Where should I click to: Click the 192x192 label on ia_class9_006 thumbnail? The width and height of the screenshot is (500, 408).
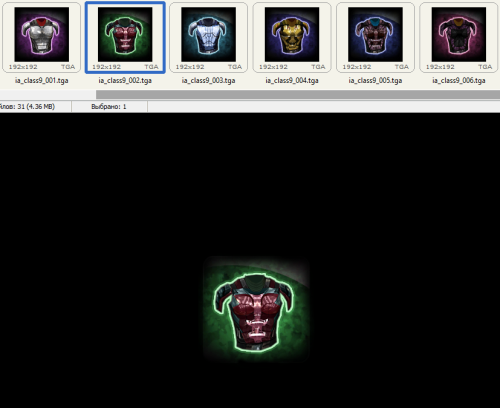[x=440, y=67]
